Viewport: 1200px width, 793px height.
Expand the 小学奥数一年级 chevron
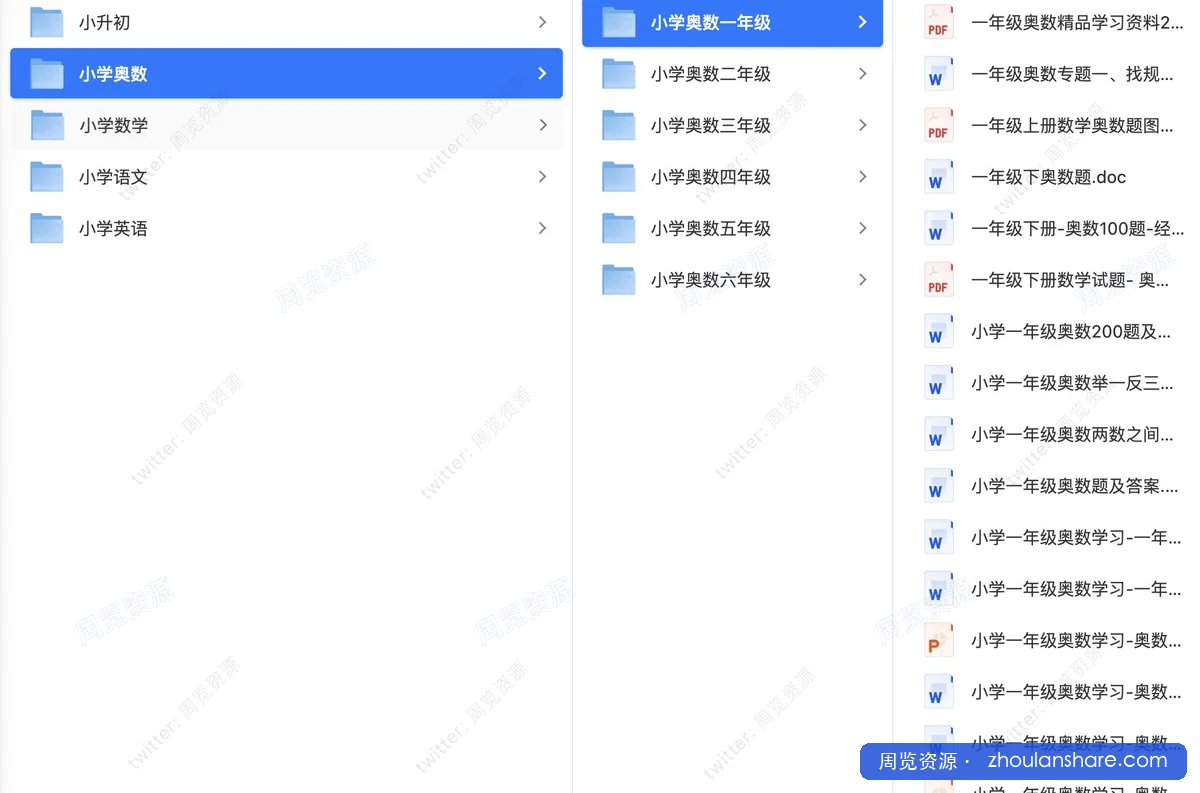tap(862, 22)
